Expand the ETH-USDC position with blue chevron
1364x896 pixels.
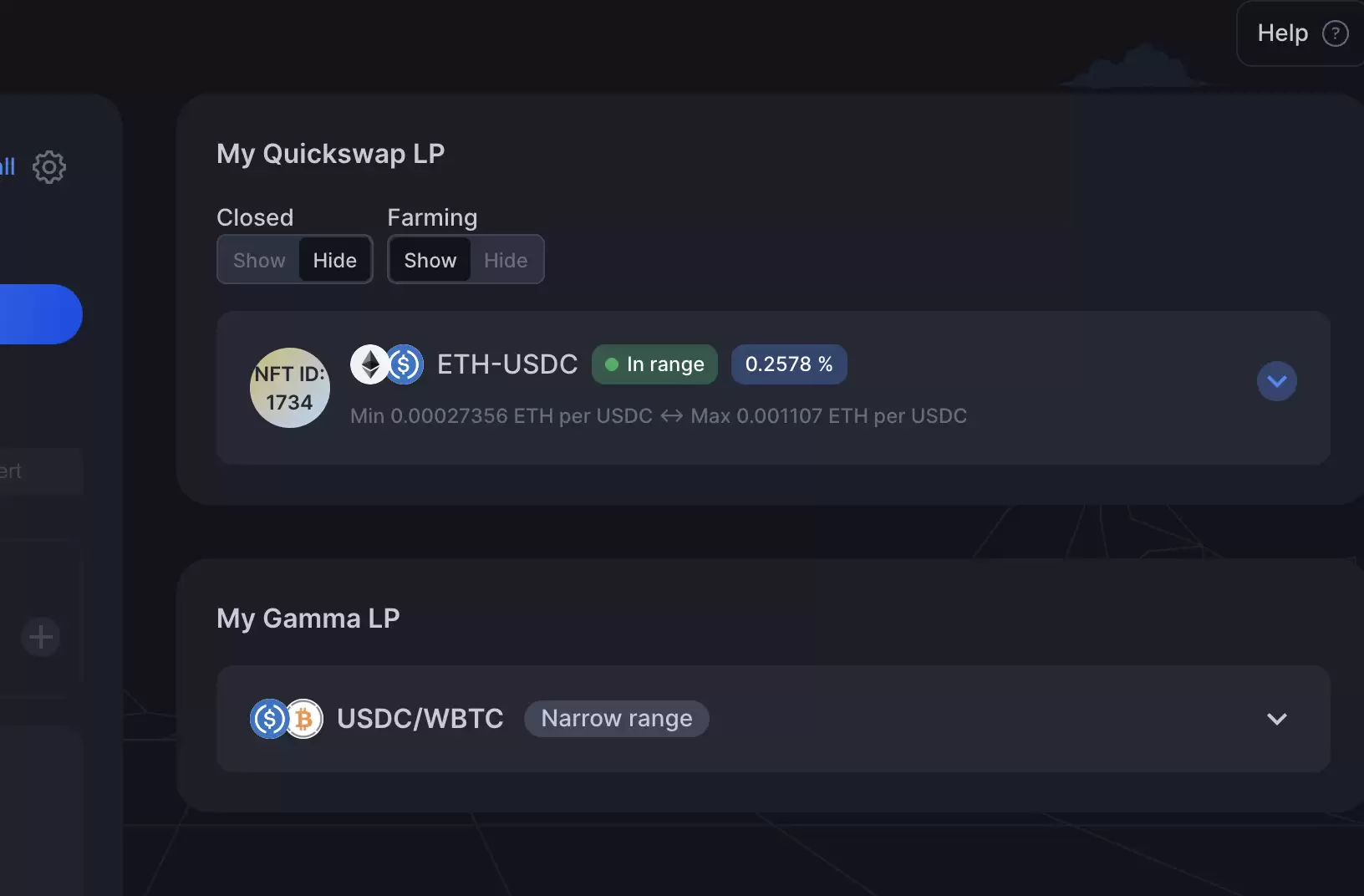(1277, 381)
